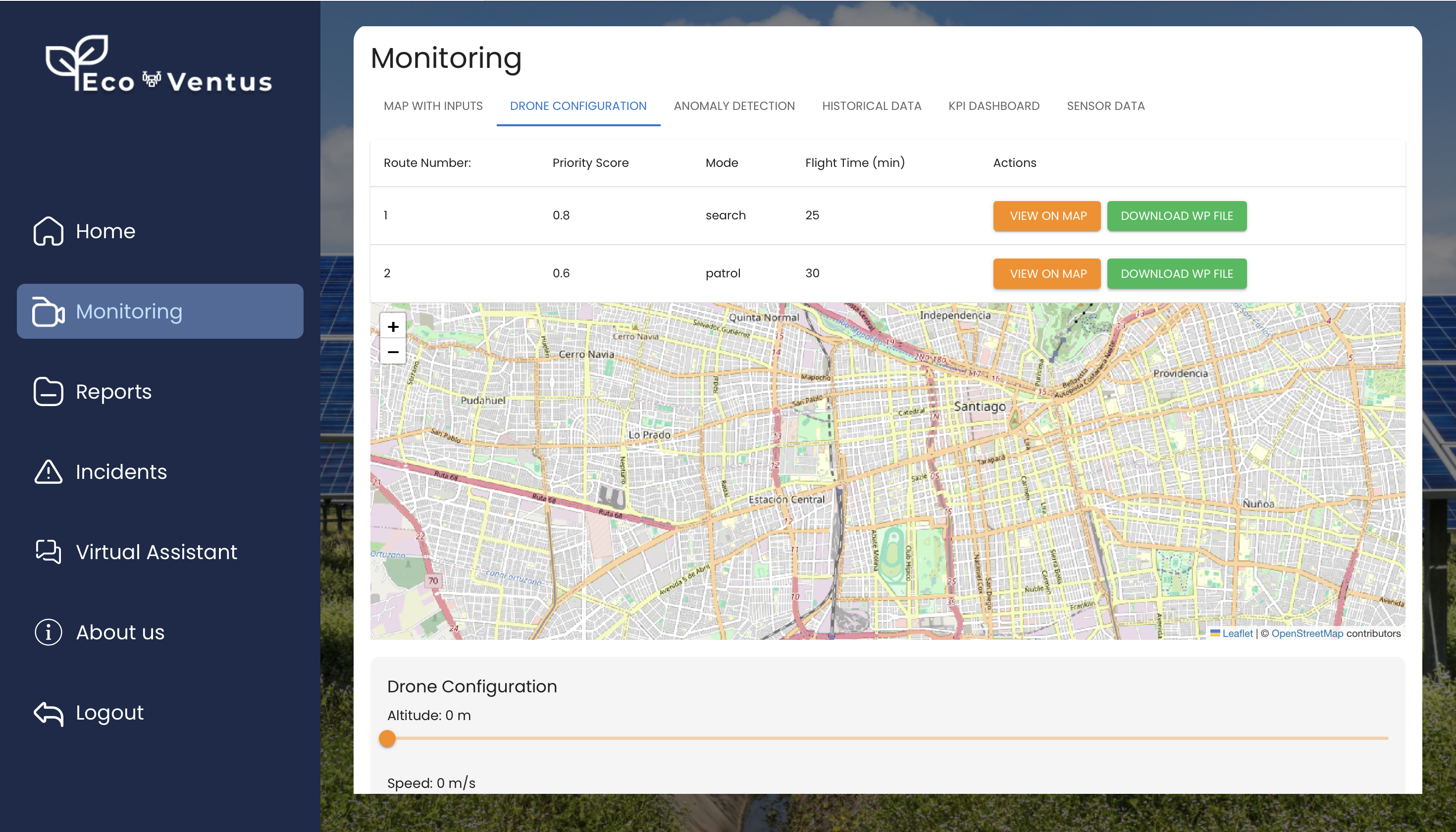
Task: Click the Incidents alert icon
Action: coord(48,471)
